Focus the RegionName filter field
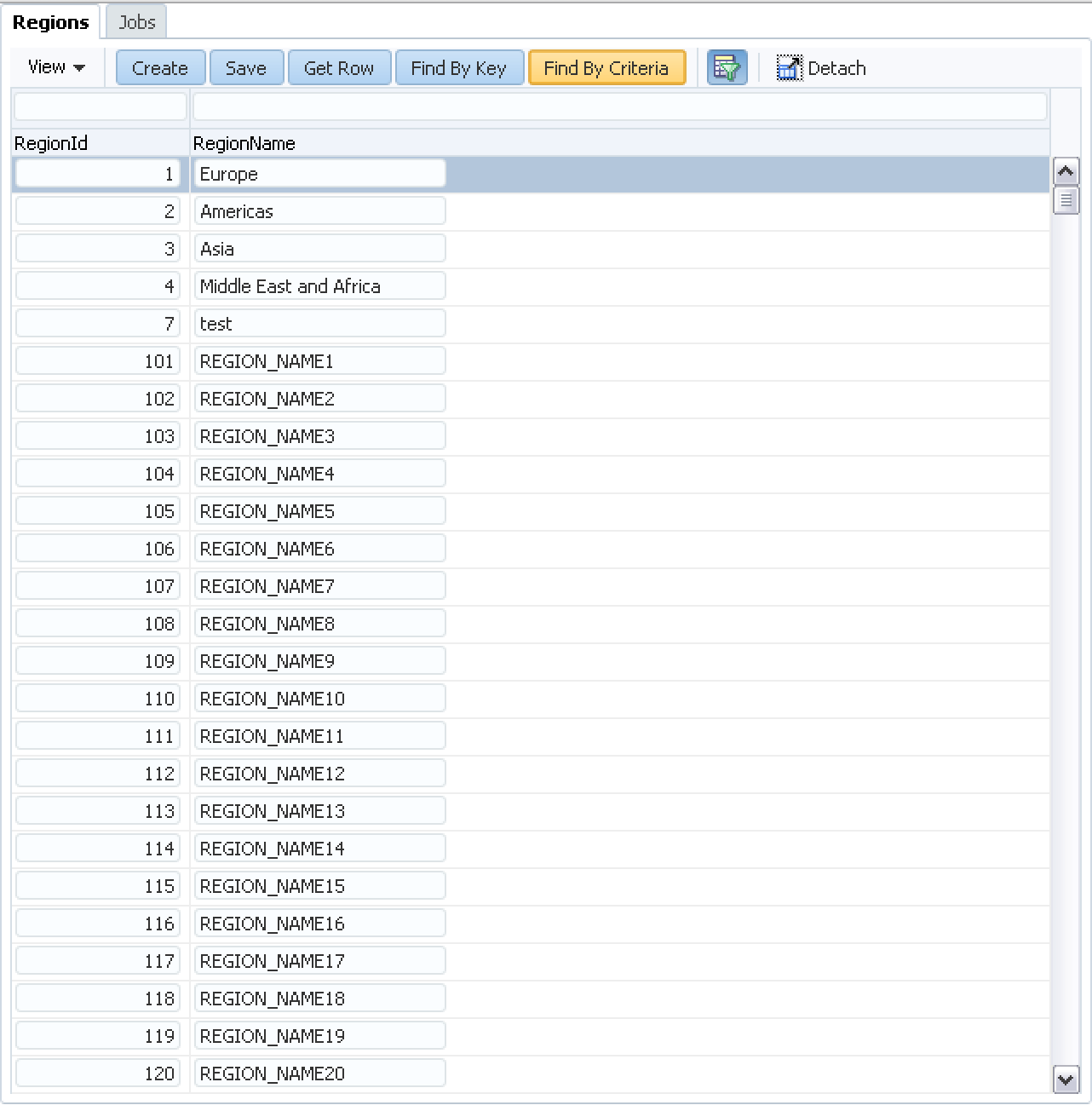The width and height of the screenshot is (1092, 1111). 620,106
